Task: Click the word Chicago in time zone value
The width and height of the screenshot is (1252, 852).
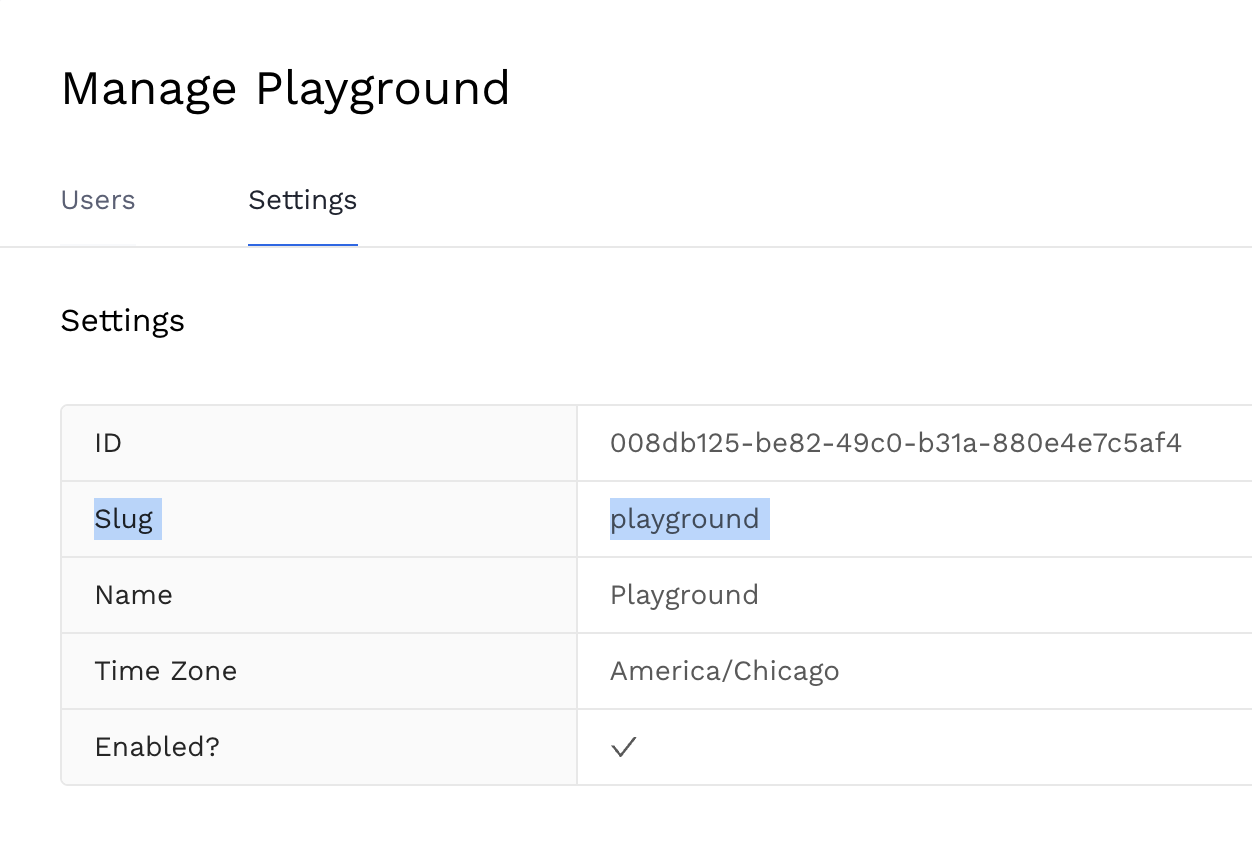Action: tap(786, 671)
